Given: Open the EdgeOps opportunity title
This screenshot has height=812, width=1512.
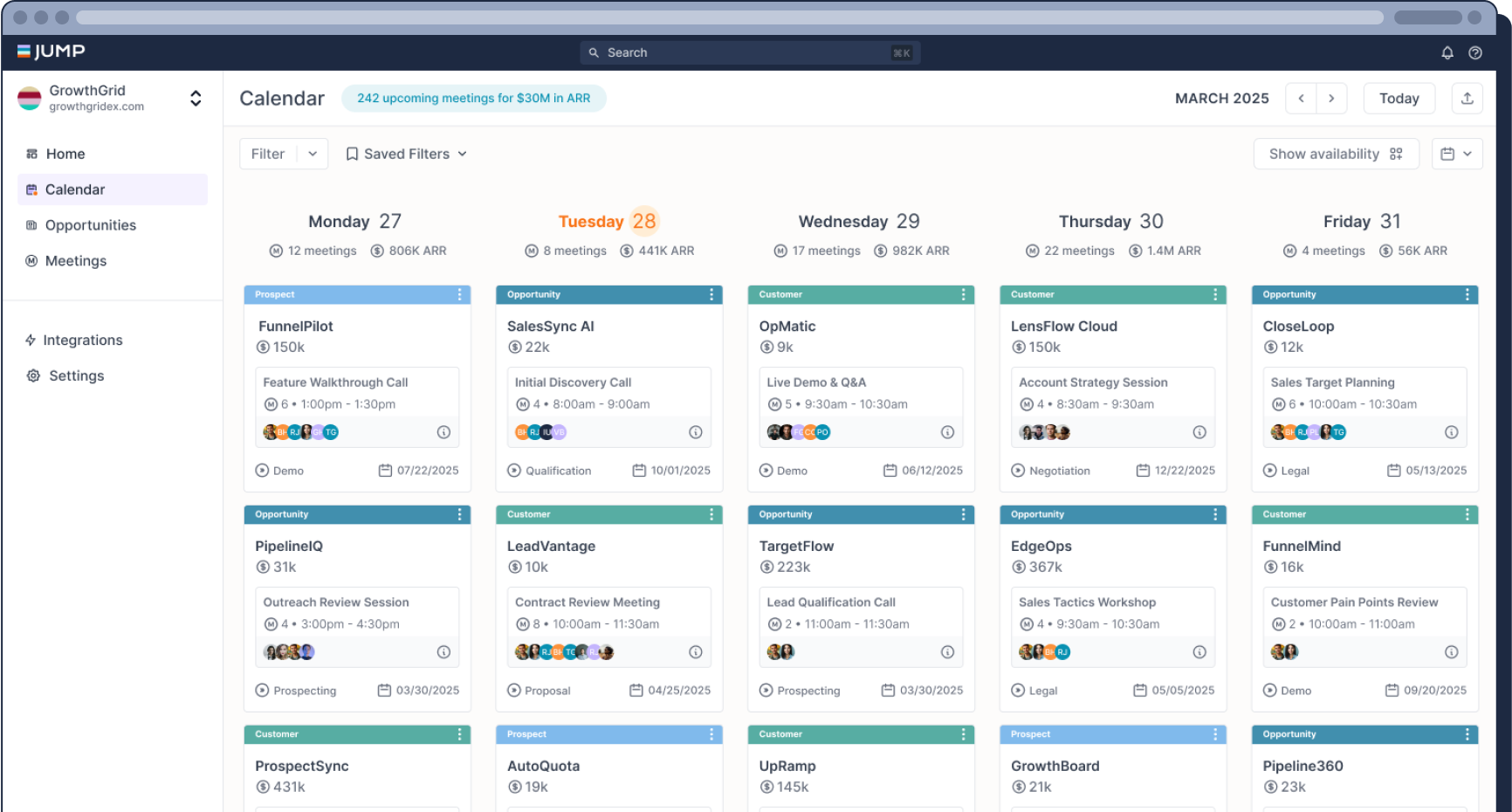Looking at the screenshot, I should (x=1041, y=547).
